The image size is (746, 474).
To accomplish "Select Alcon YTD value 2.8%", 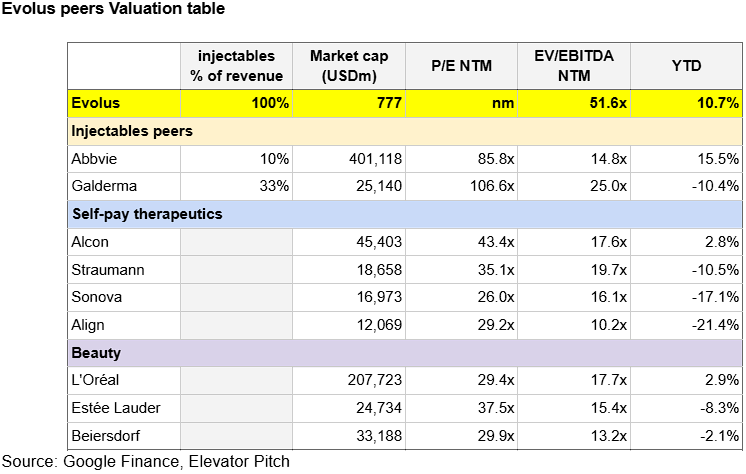I will (722, 242).
